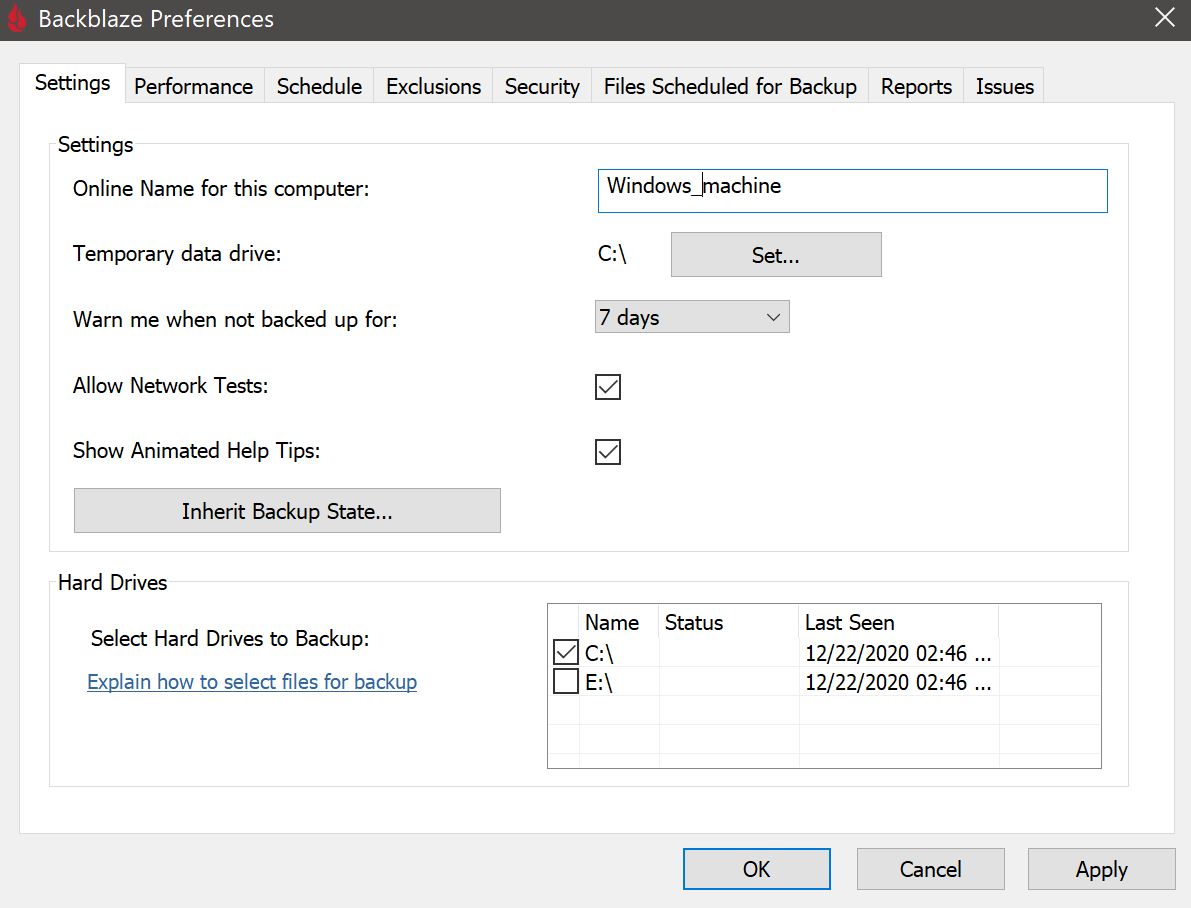Click Last Seen date in C:\ row
Image resolution: width=1191 pixels, height=908 pixels.
898,653
